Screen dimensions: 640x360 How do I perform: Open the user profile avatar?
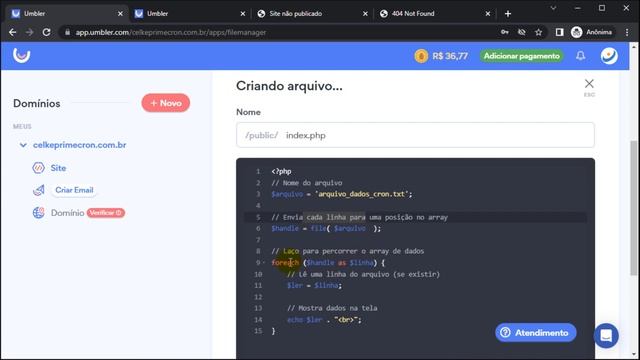[609, 56]
